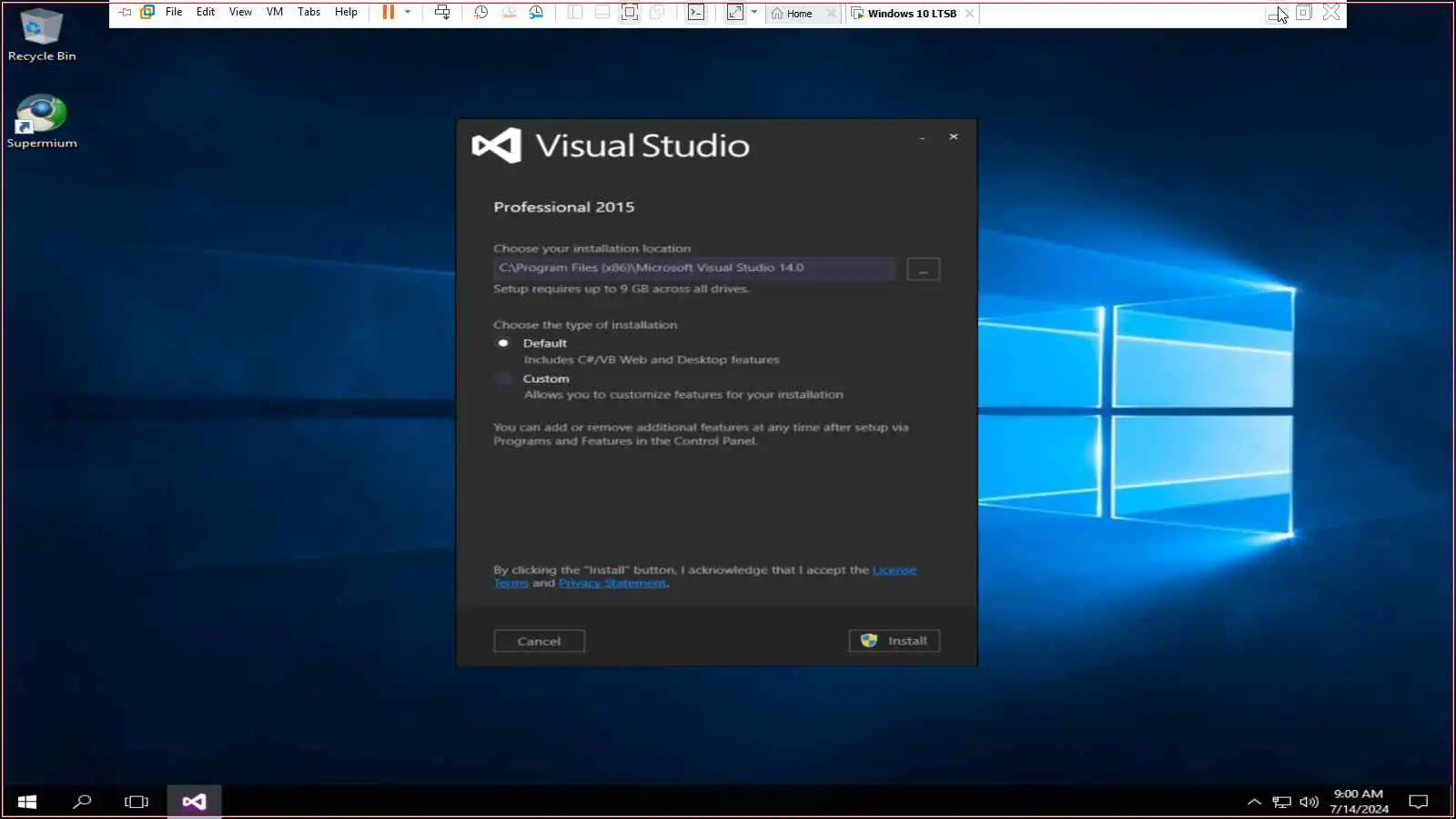
Task: Open the taskbar clock and date
Action: pyautogui.click(x=1359, y=802)
